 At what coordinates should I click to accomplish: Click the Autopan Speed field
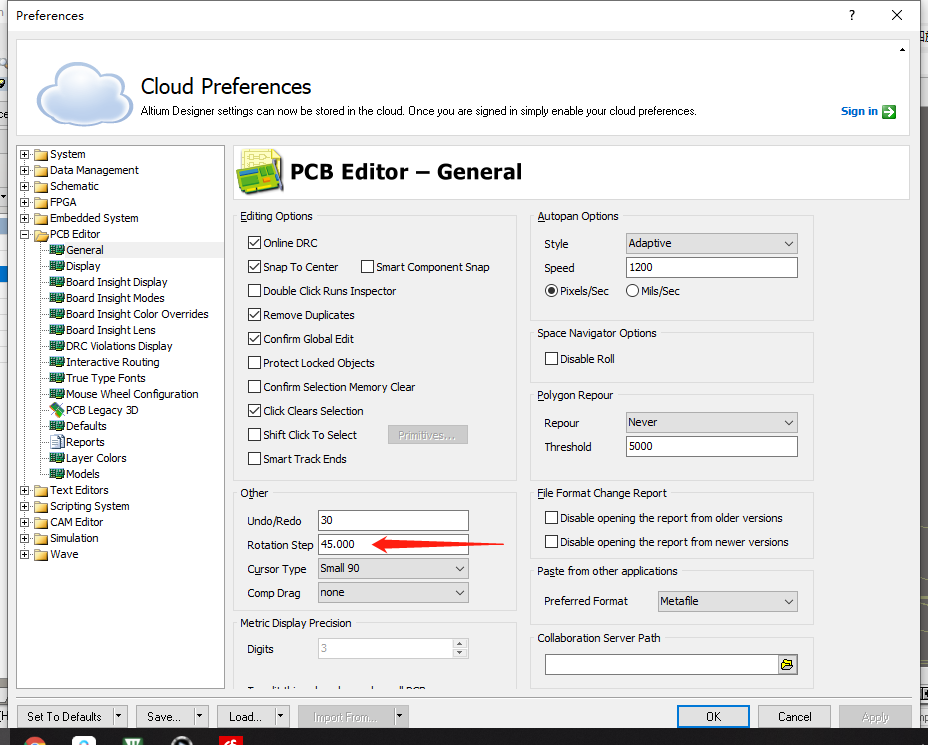point(711,267)
